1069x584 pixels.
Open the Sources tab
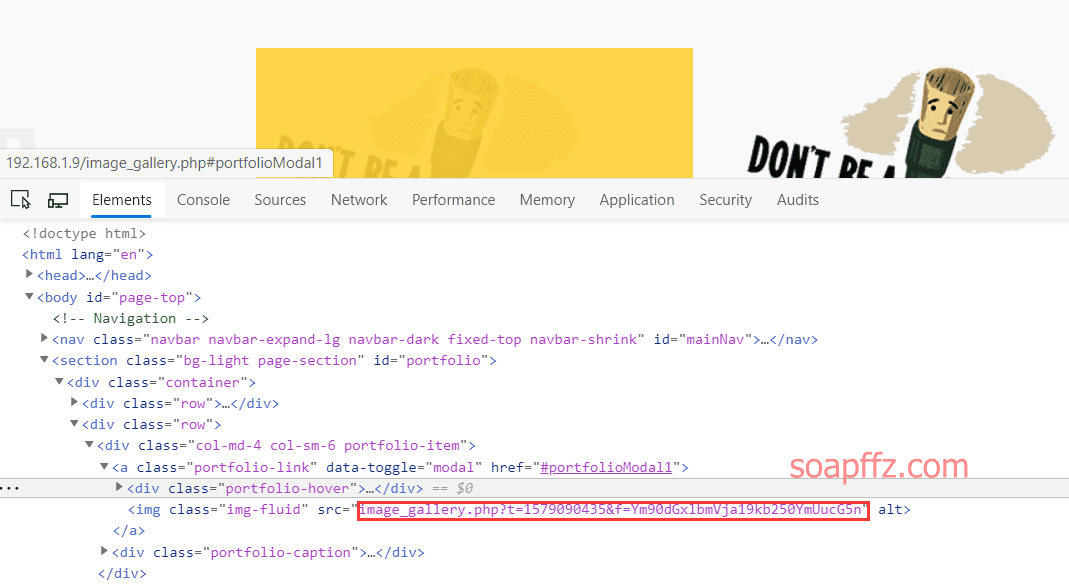280,200
